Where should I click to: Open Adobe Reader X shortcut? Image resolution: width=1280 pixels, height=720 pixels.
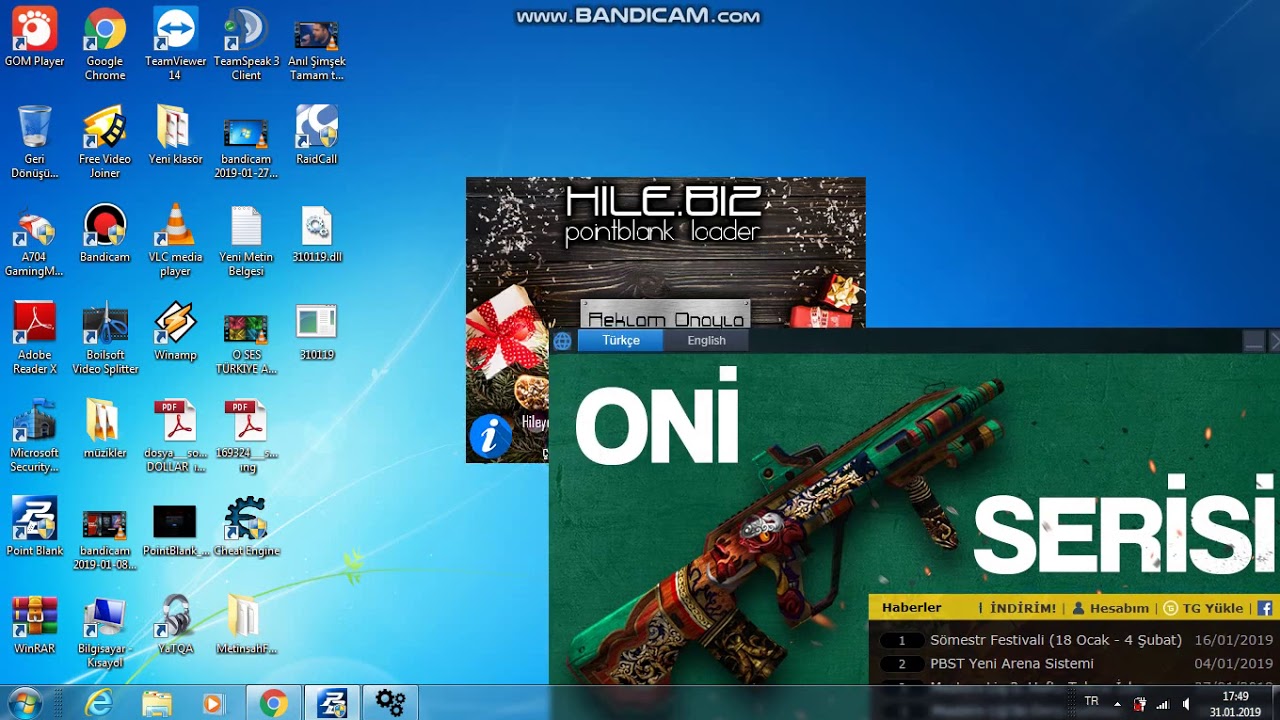click(x=34, y=338)
